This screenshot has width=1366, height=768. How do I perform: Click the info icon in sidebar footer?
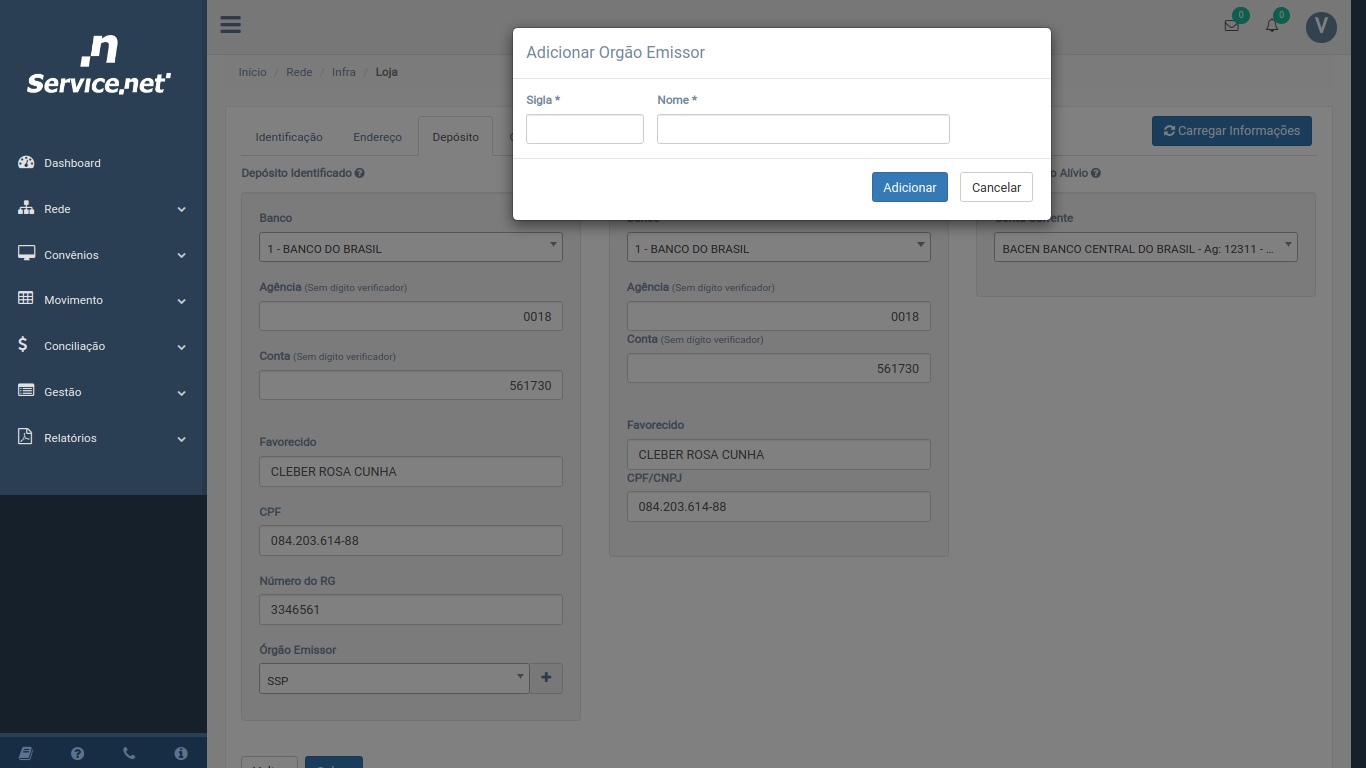click(181, 753)
